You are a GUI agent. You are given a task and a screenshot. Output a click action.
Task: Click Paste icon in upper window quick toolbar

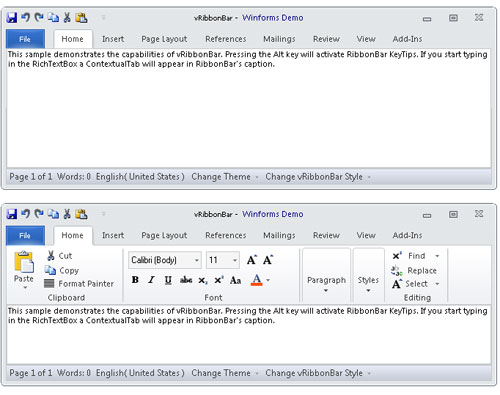[x=81, y=18]
